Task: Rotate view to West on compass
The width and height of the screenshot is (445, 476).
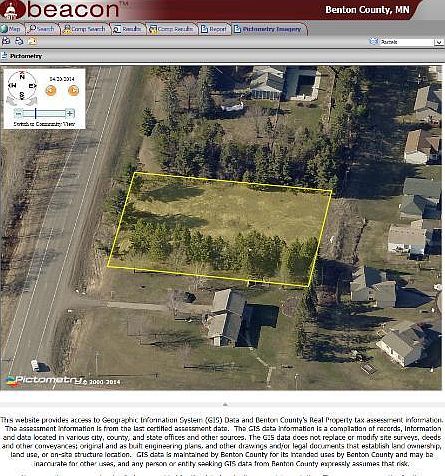Action: 12,86
